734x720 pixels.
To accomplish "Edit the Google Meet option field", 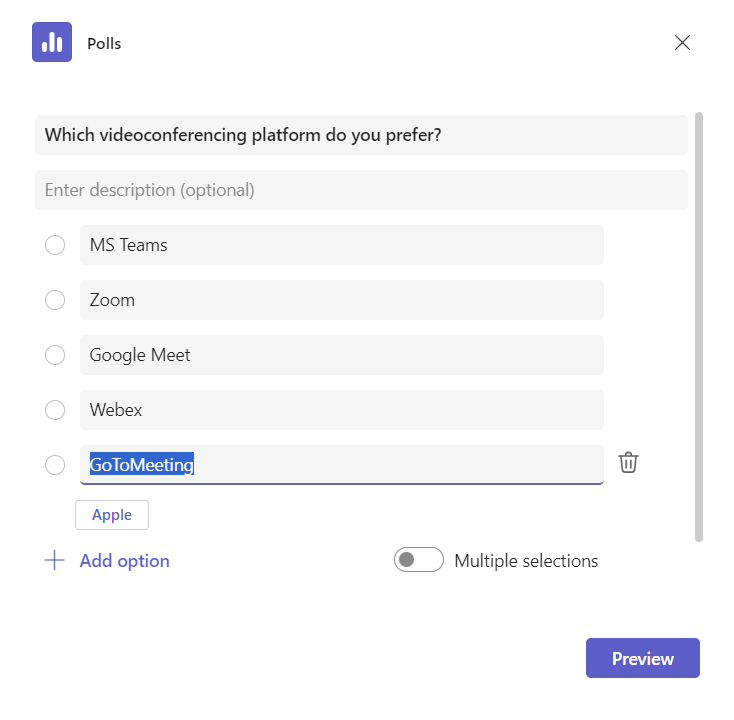I will pos(341,355).
